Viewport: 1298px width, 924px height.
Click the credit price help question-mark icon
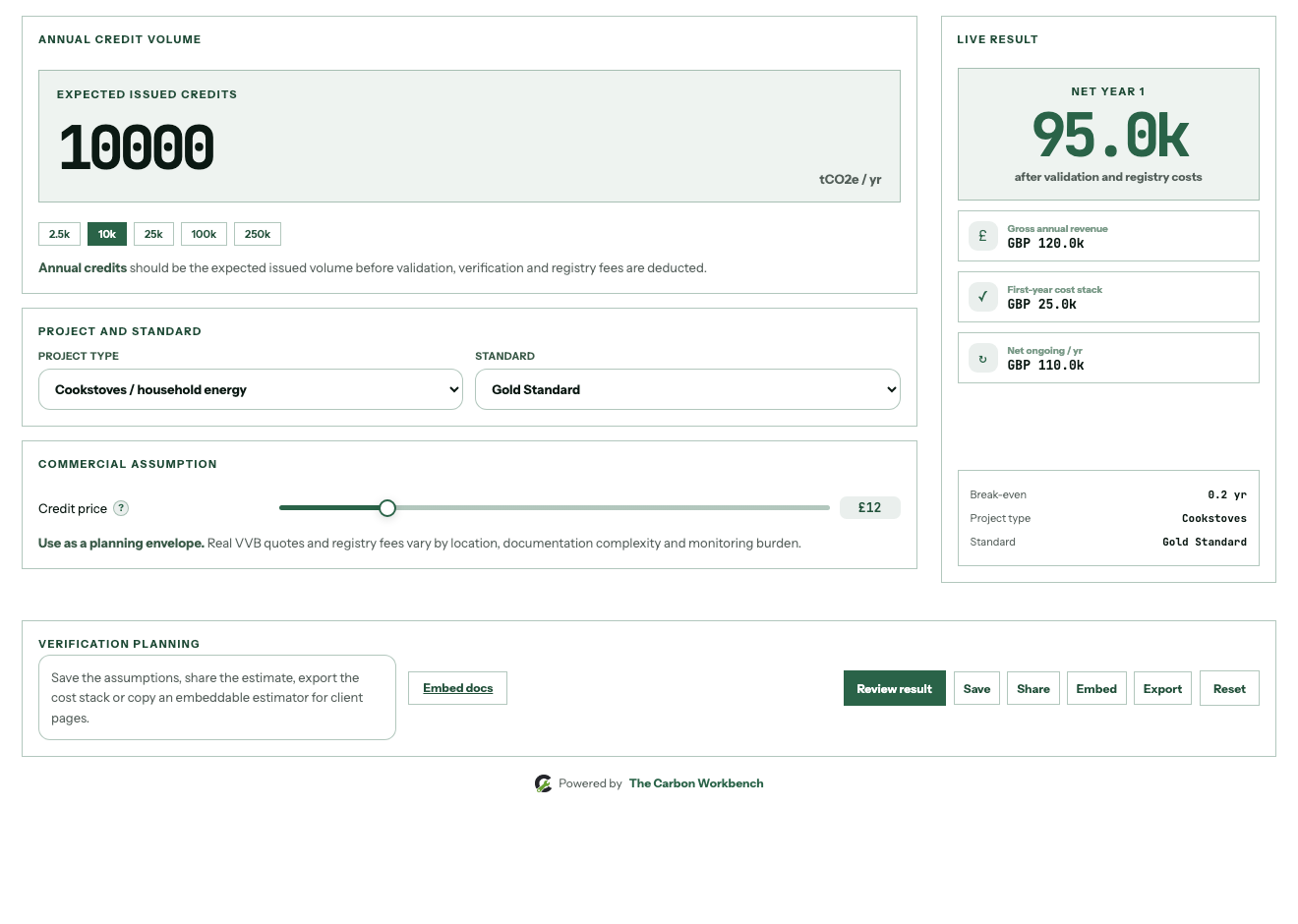point(121,508)
